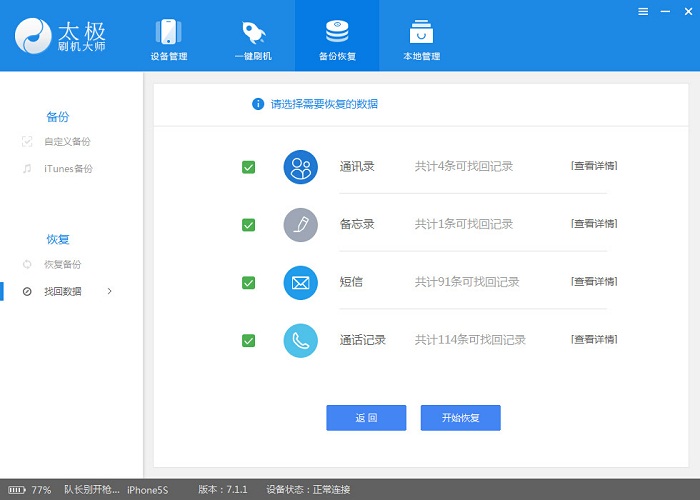Open the 本地管理 shopping bag icon
Screen dimensions: 700x500
click(x=421, y=32)
